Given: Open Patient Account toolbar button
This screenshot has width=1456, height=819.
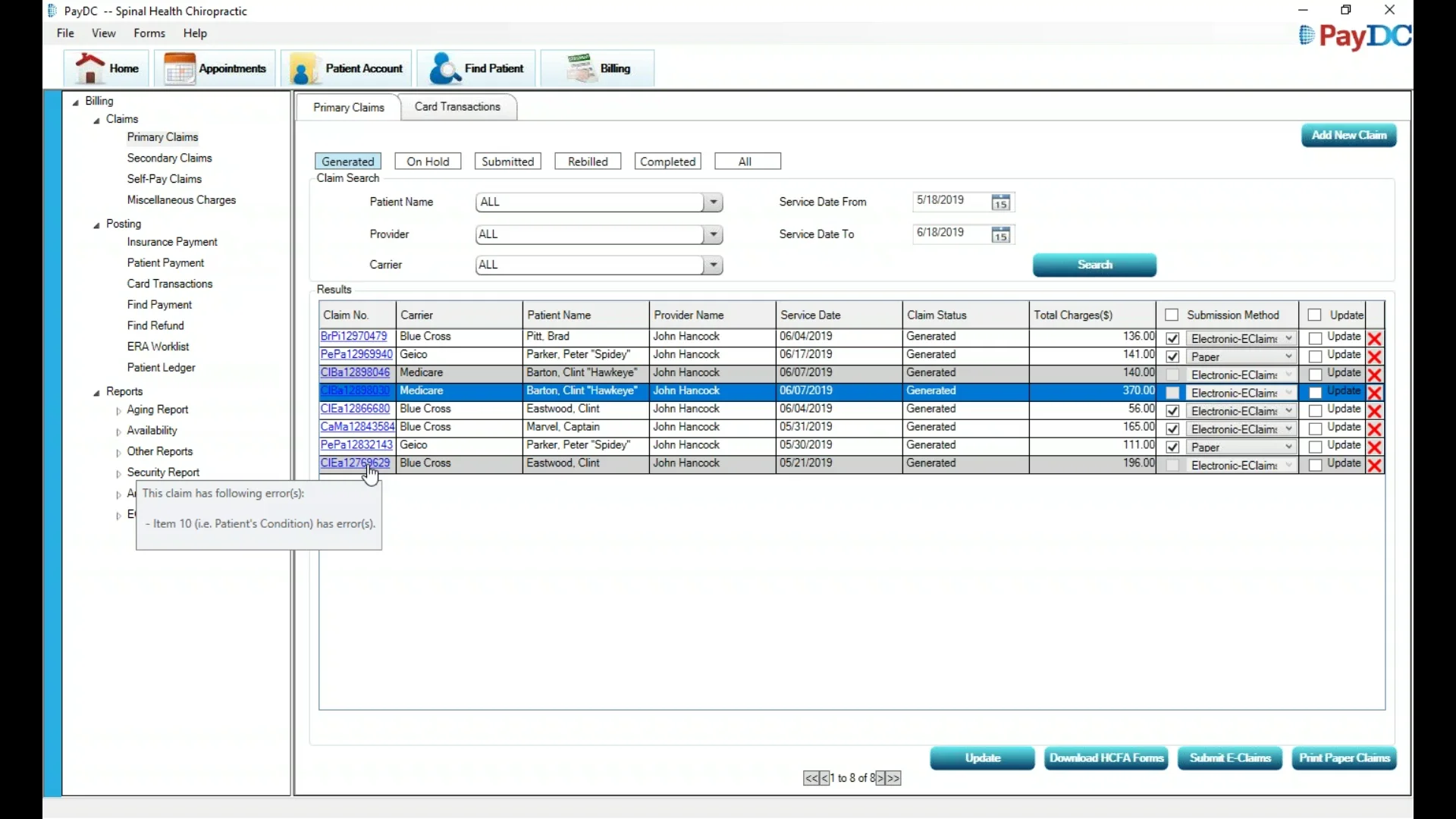Looking at the screenshot, I should [x=347, y=68].
